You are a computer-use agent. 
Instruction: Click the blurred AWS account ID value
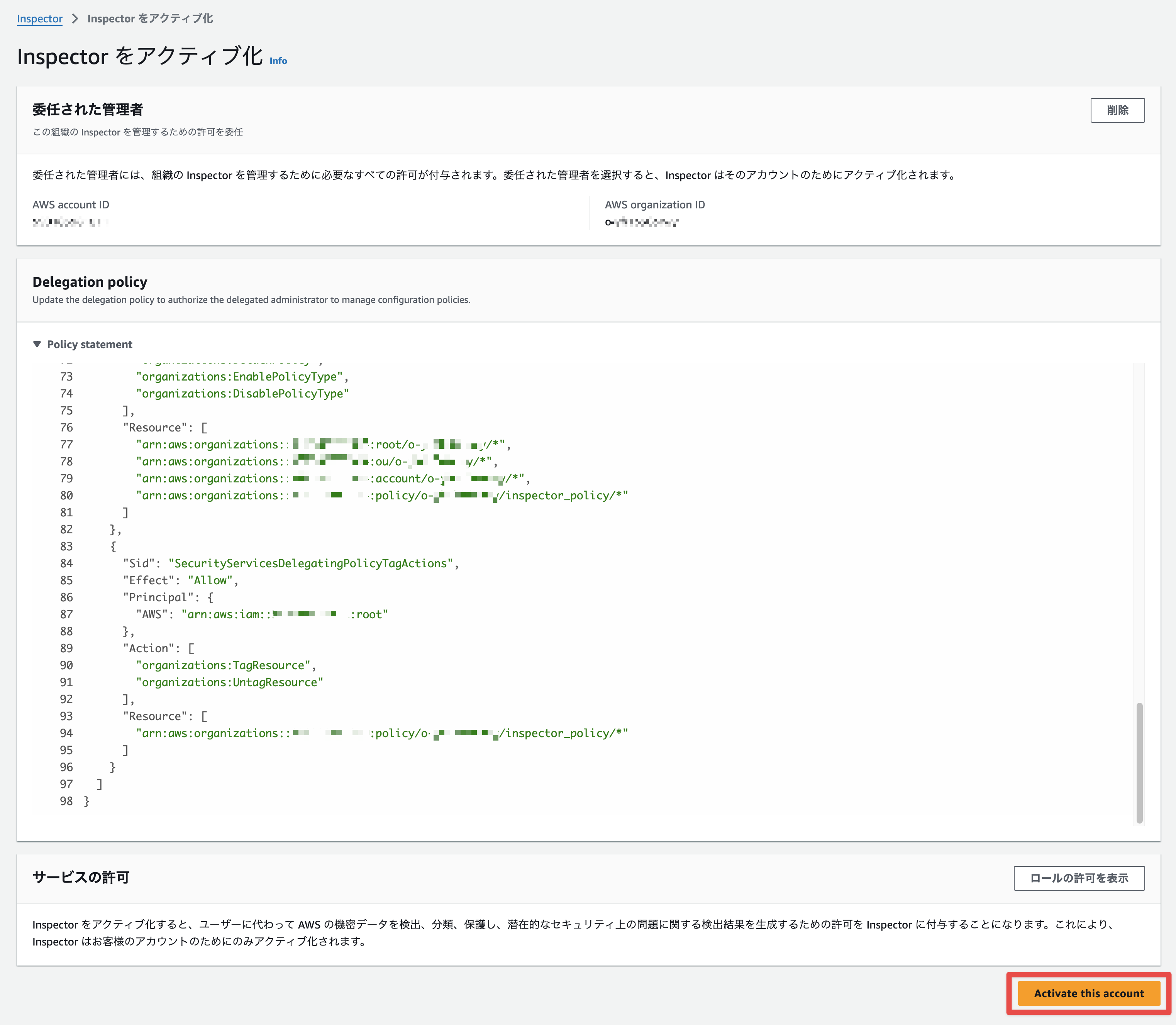coord(70,223)
